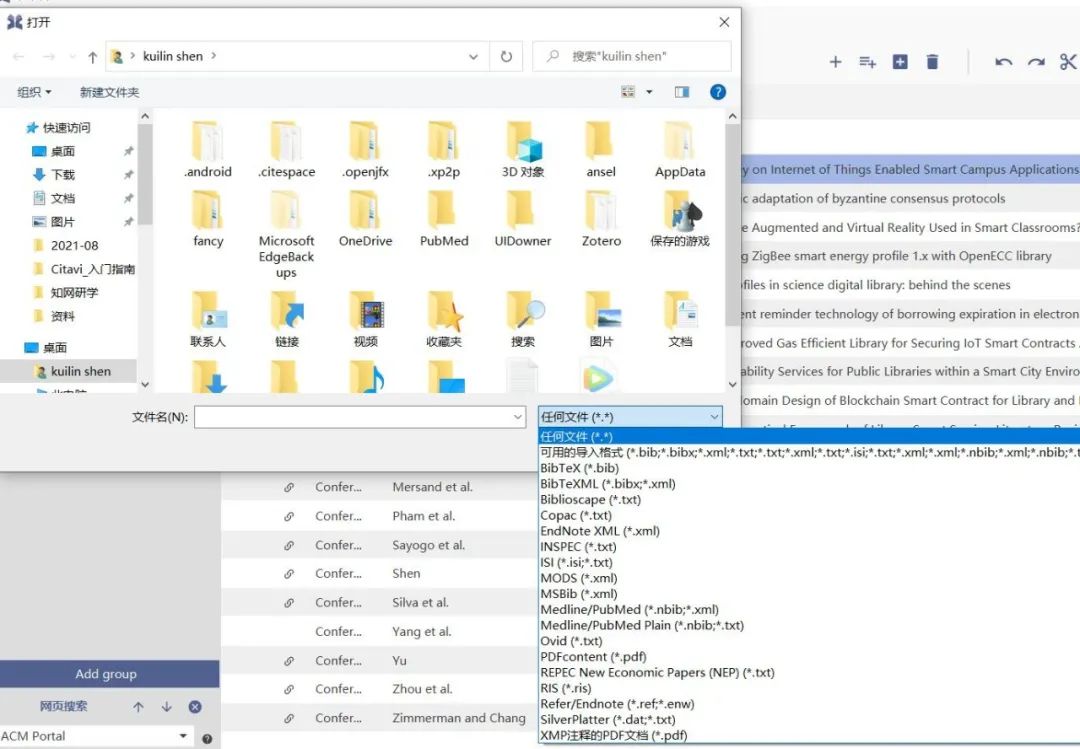The image size is (1080, 749).
Task: Select 知网研学 in navigation pane
Action: [74, 293]
